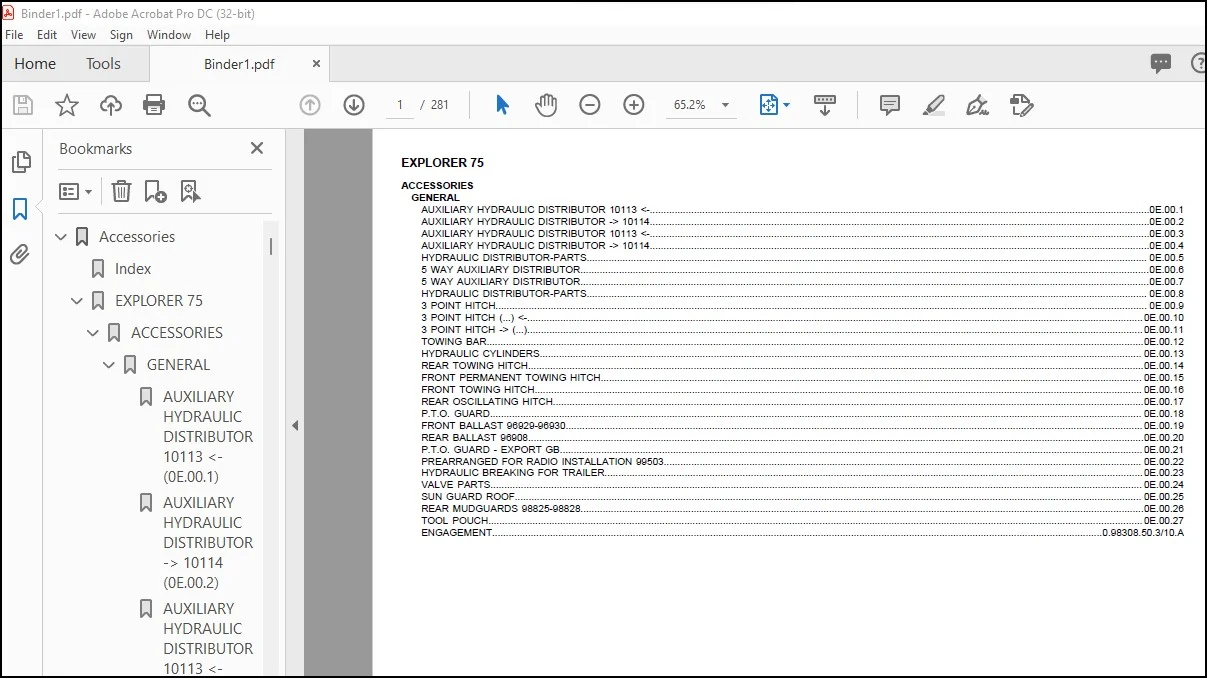Open the find text magnifier tool
The height and width of the screenshot is (678, 1207).
pos(199,105)
